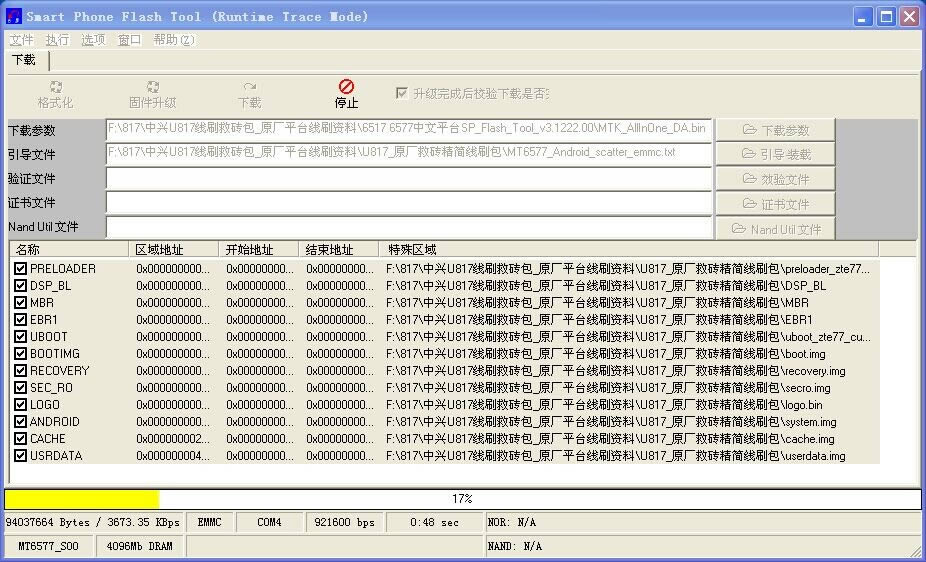Click the folder icon on Nand Util 文件 button
The height and width of the screenshot is (562, 926).
[x=739, y=229]
